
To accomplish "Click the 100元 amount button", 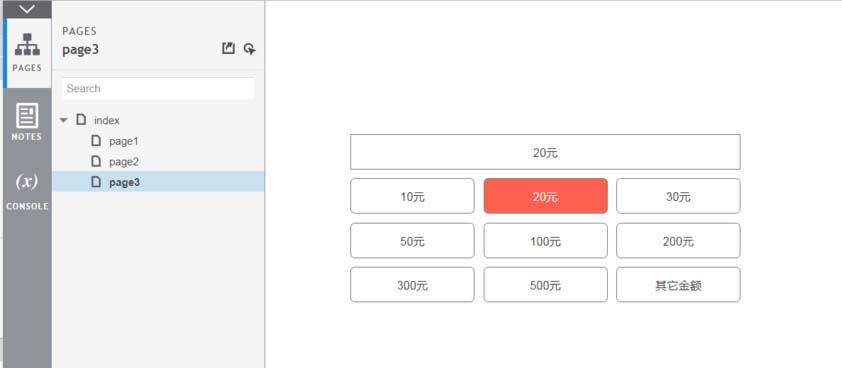I will (x=546, y=241).
